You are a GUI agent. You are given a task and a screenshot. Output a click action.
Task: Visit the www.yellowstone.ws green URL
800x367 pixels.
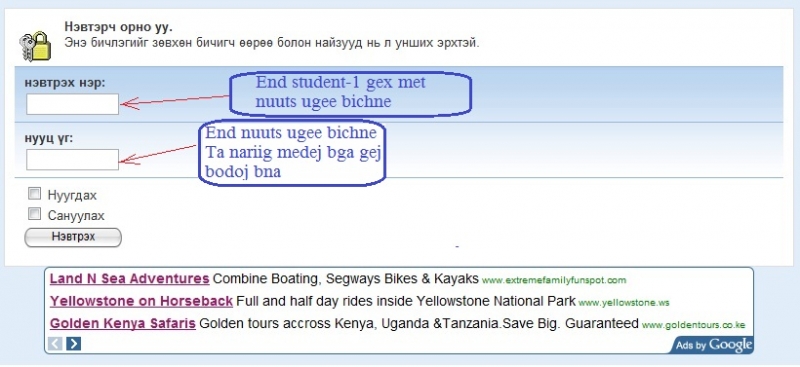tap(623, 303)
